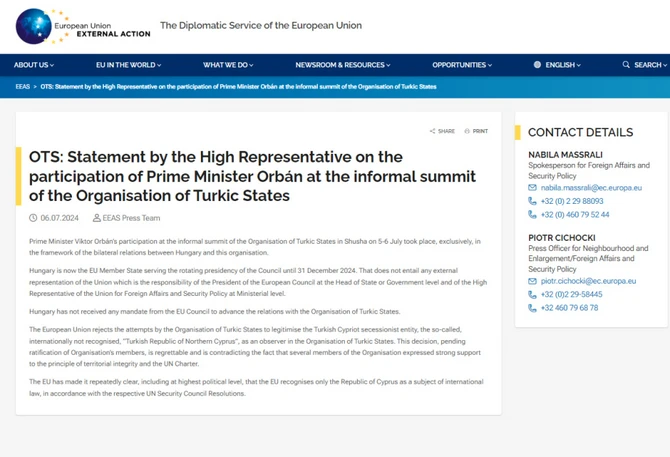
Task: Click the EEAS Press Team author text
Action: pos(131,218)
